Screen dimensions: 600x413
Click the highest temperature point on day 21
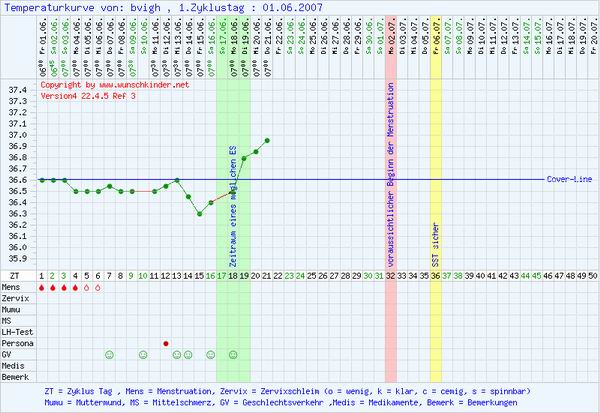coord(267,140)
